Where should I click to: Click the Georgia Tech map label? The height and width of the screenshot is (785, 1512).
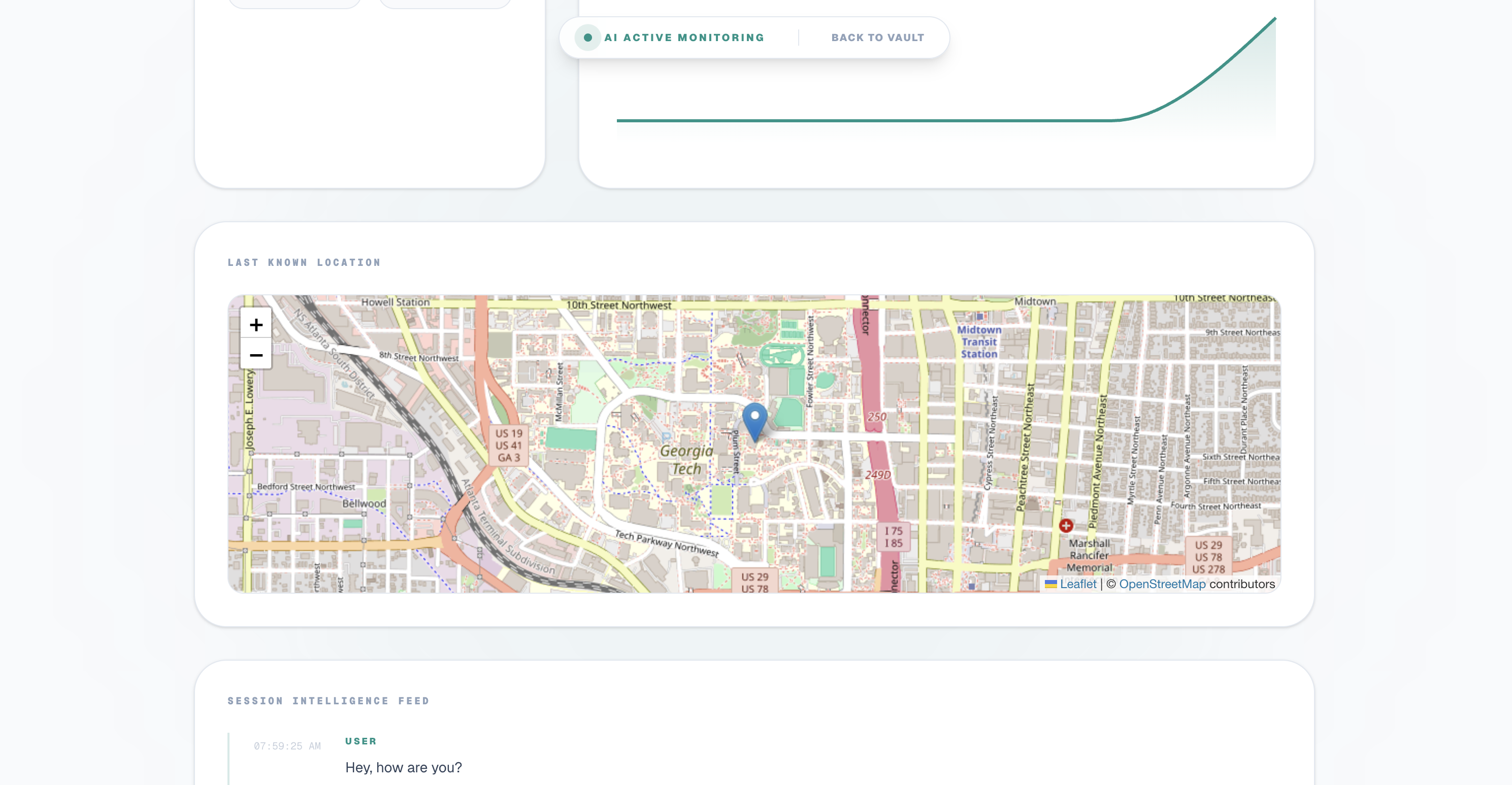tap(686, 460)
